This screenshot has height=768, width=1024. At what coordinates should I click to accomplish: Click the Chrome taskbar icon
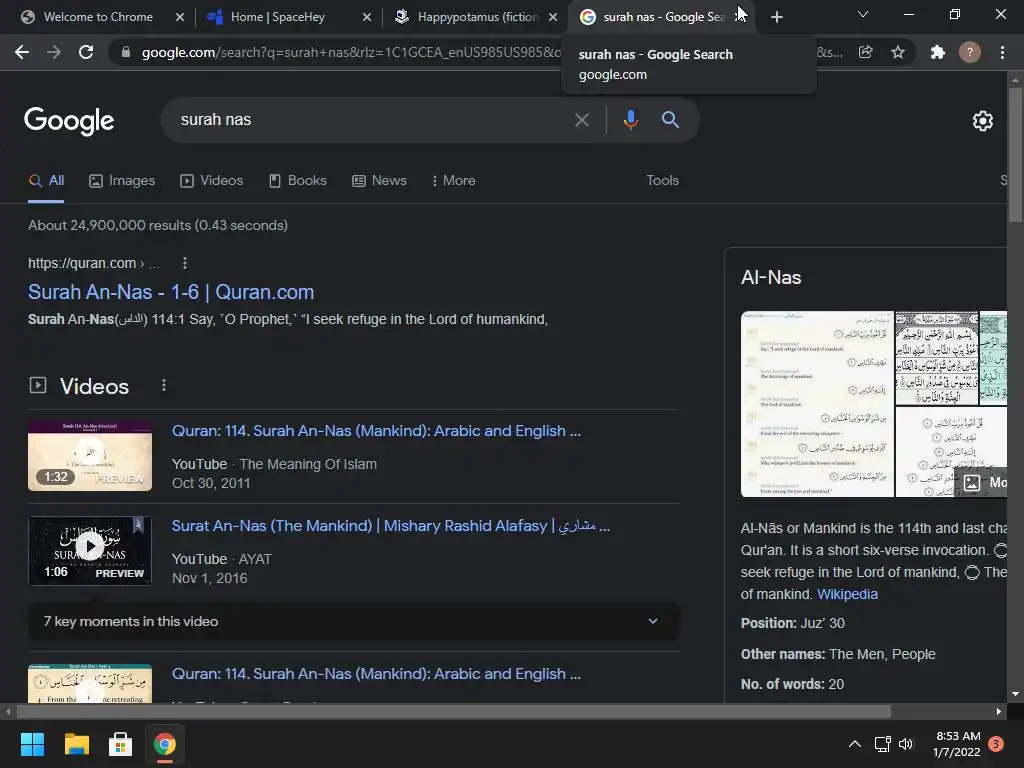pos(165,744)
